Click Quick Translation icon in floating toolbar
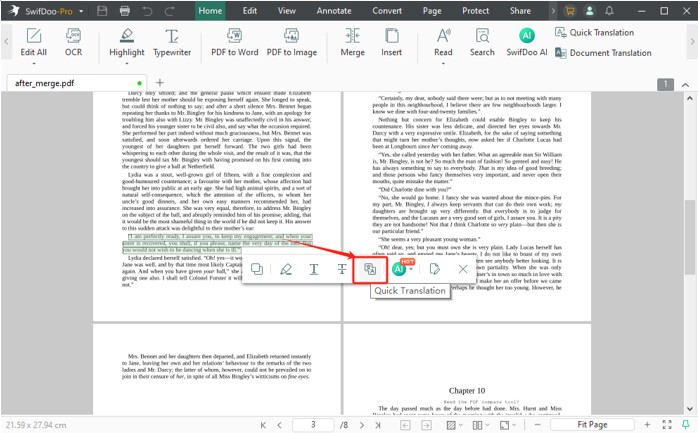The height and width of the screenshot is (433, 698). [x=370, y=269]
